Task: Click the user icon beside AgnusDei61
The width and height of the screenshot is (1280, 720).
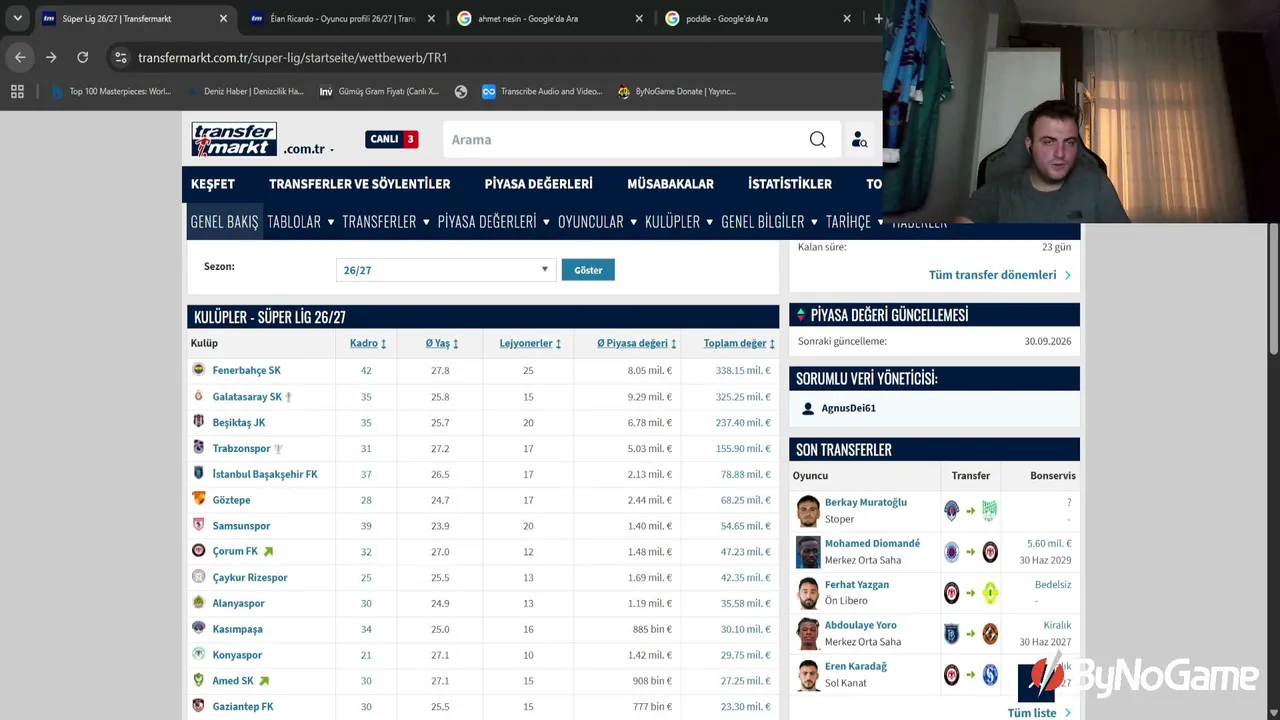Action: 809,408
